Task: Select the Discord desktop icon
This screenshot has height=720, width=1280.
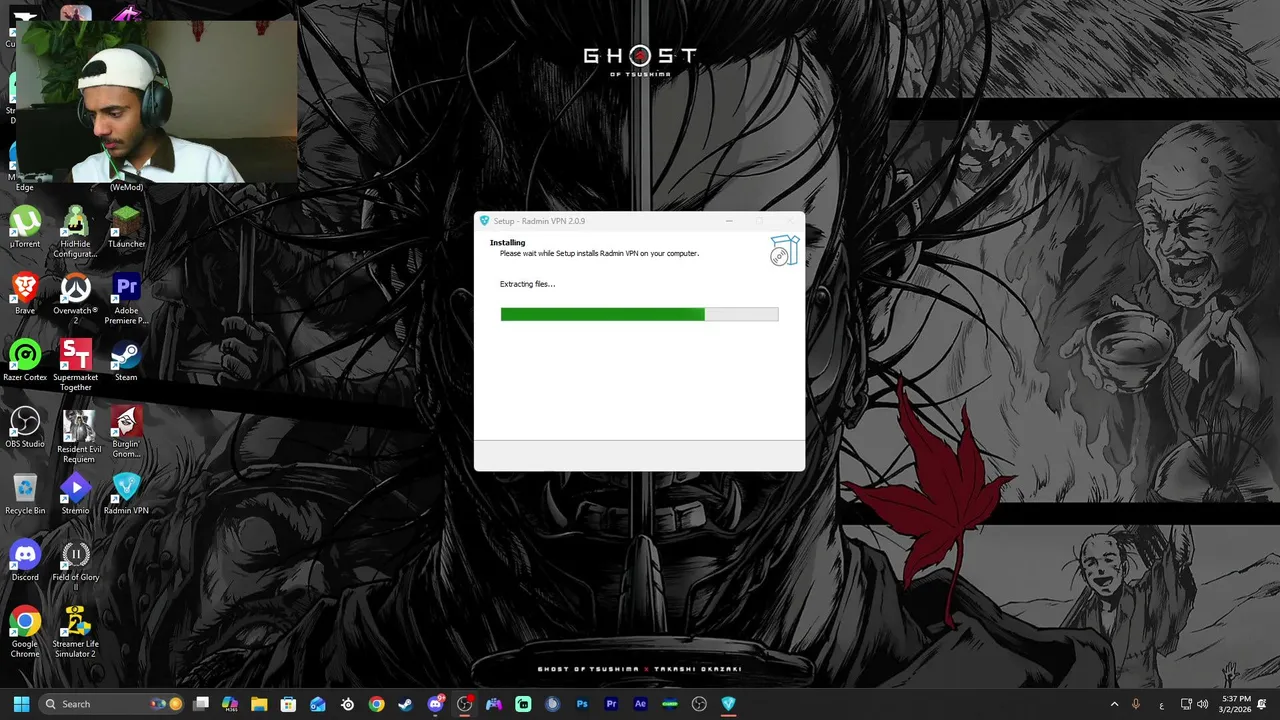Action: [25, 560]
